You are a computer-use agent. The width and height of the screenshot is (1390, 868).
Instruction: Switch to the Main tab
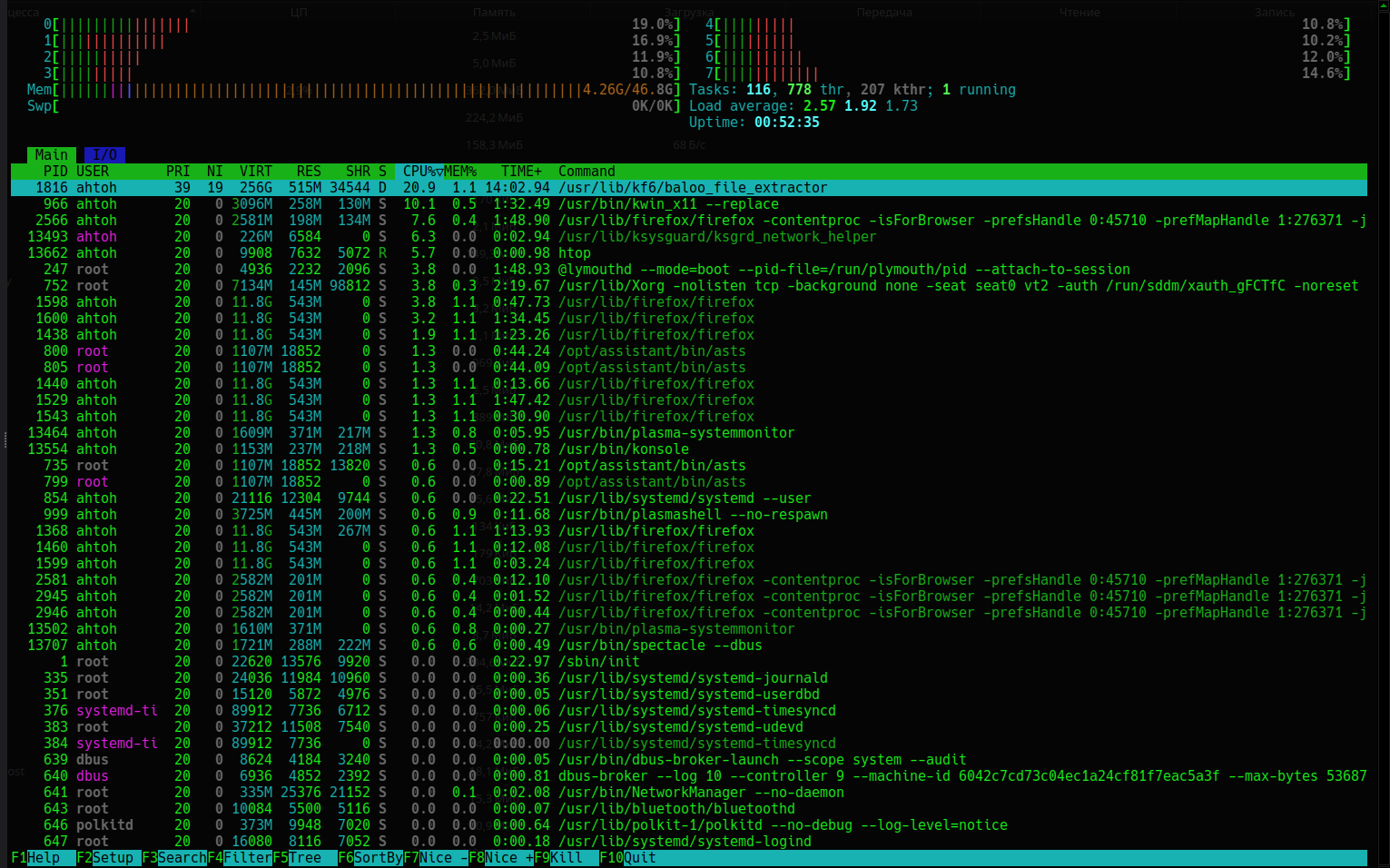click(52, 155)
